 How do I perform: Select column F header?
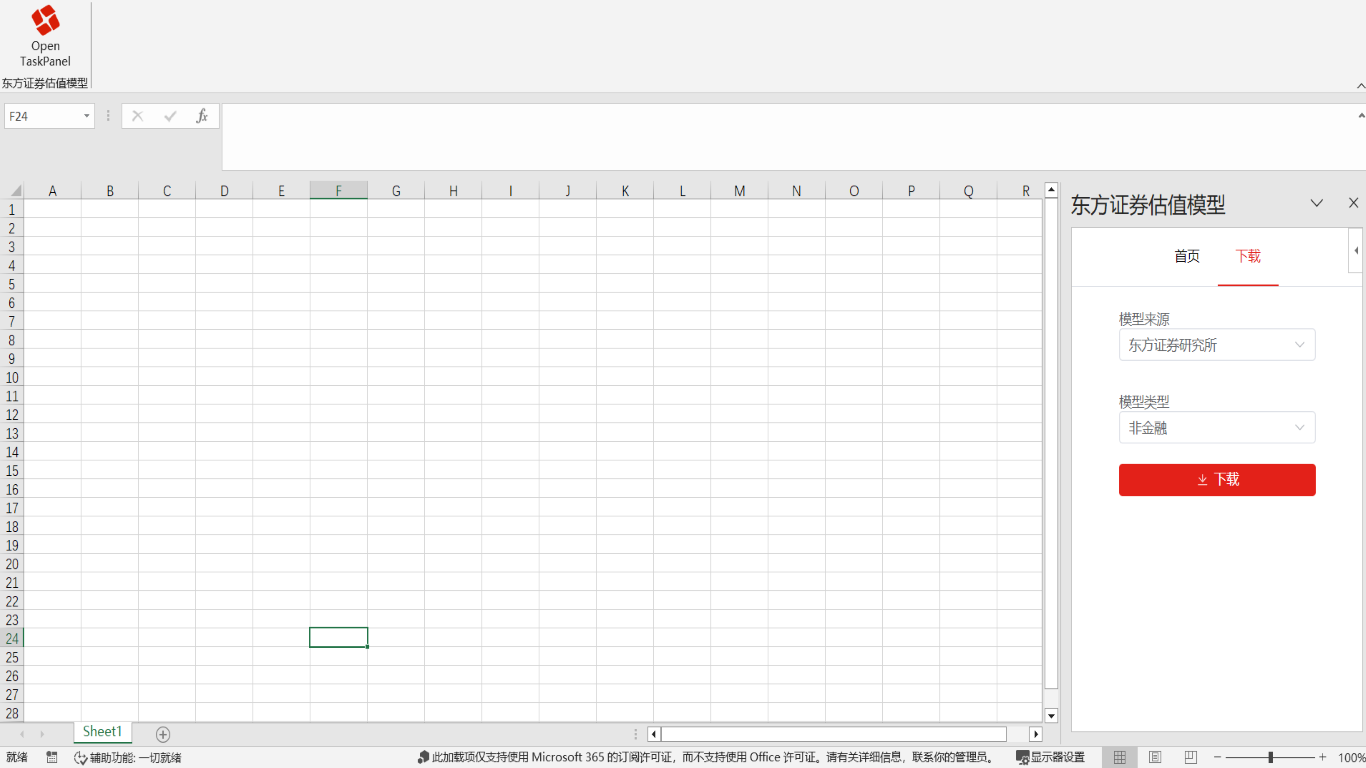coord(338,191)
